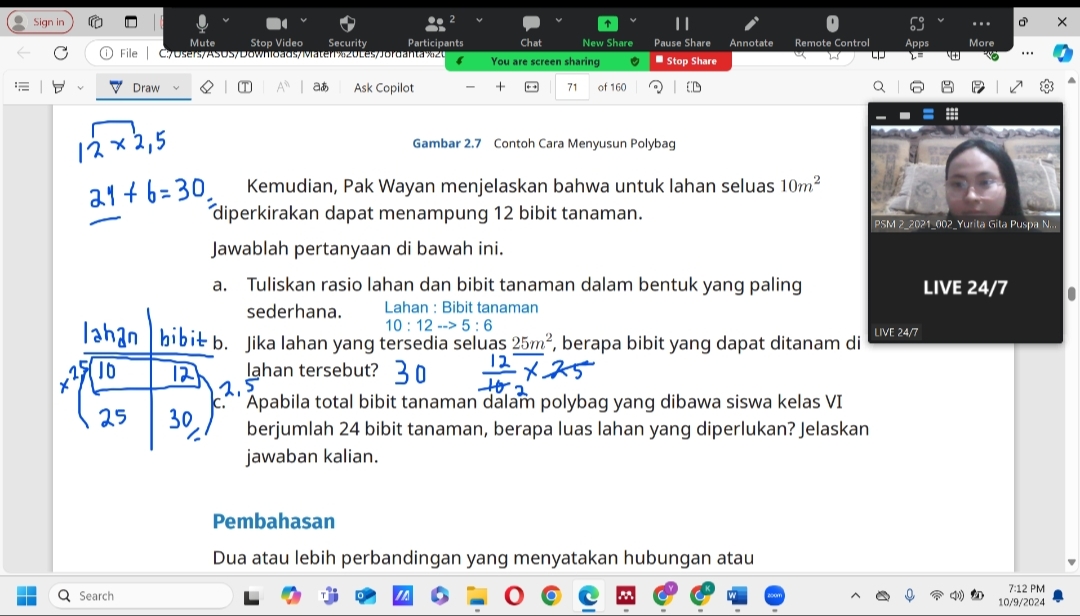Open Zoom from the taskbar
This screenshot has height=616, width=1080.
774,595
